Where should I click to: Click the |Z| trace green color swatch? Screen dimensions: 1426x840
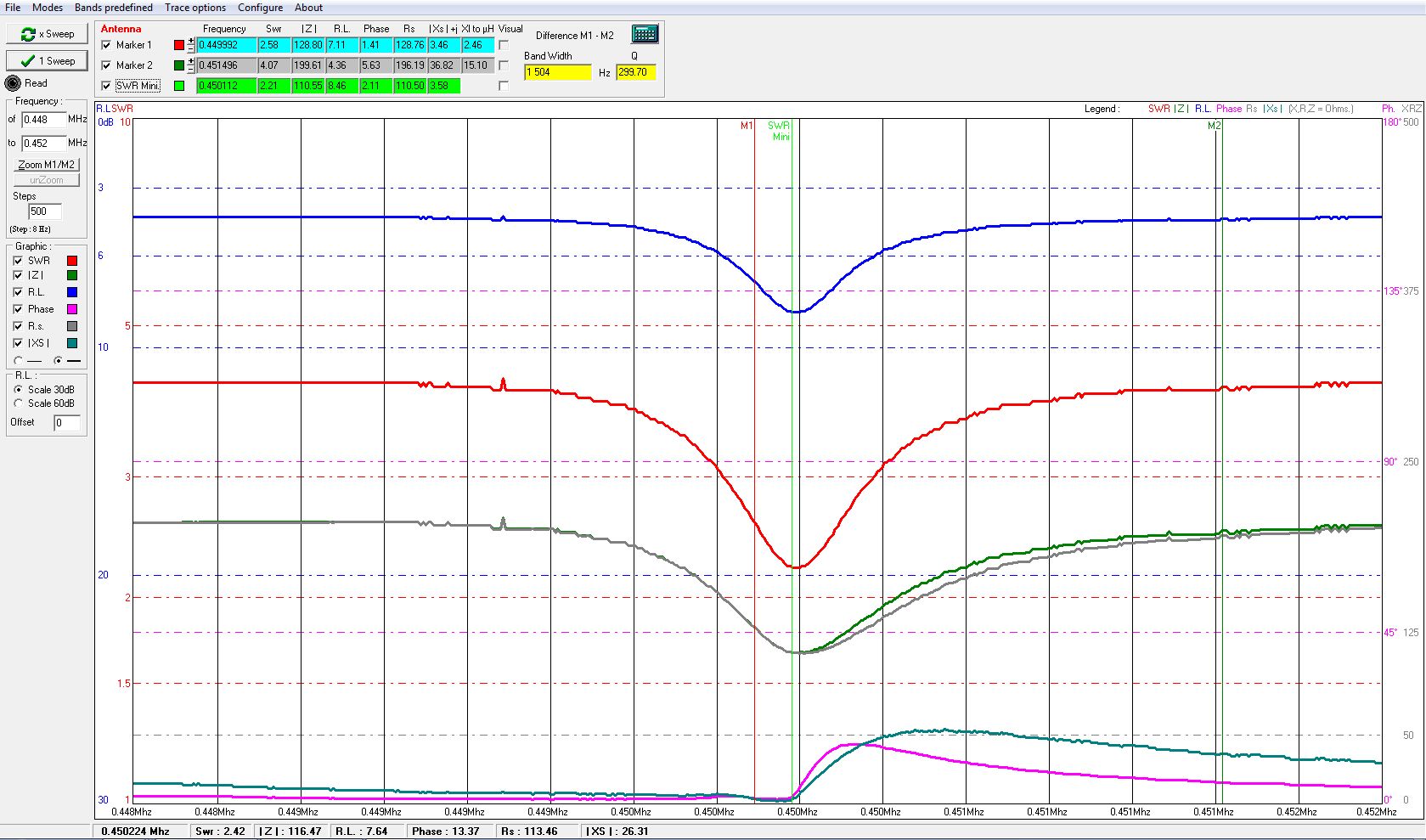[x=72, y=275]
